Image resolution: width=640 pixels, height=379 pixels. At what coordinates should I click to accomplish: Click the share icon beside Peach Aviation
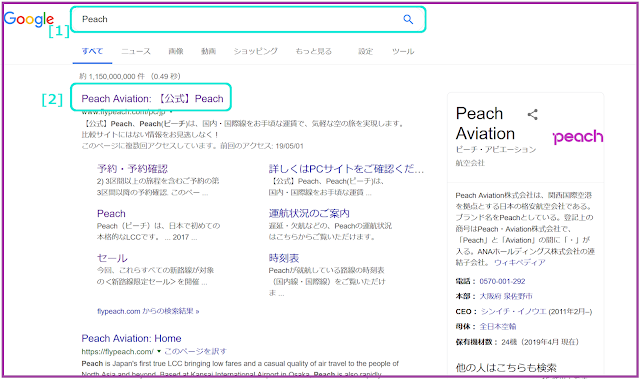tap(533, 114)
